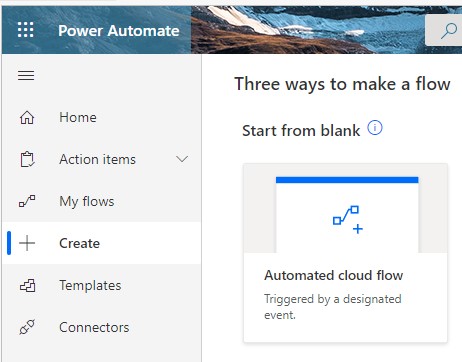
Task: Click the Templates icon
Action: (x=27, y=285)
